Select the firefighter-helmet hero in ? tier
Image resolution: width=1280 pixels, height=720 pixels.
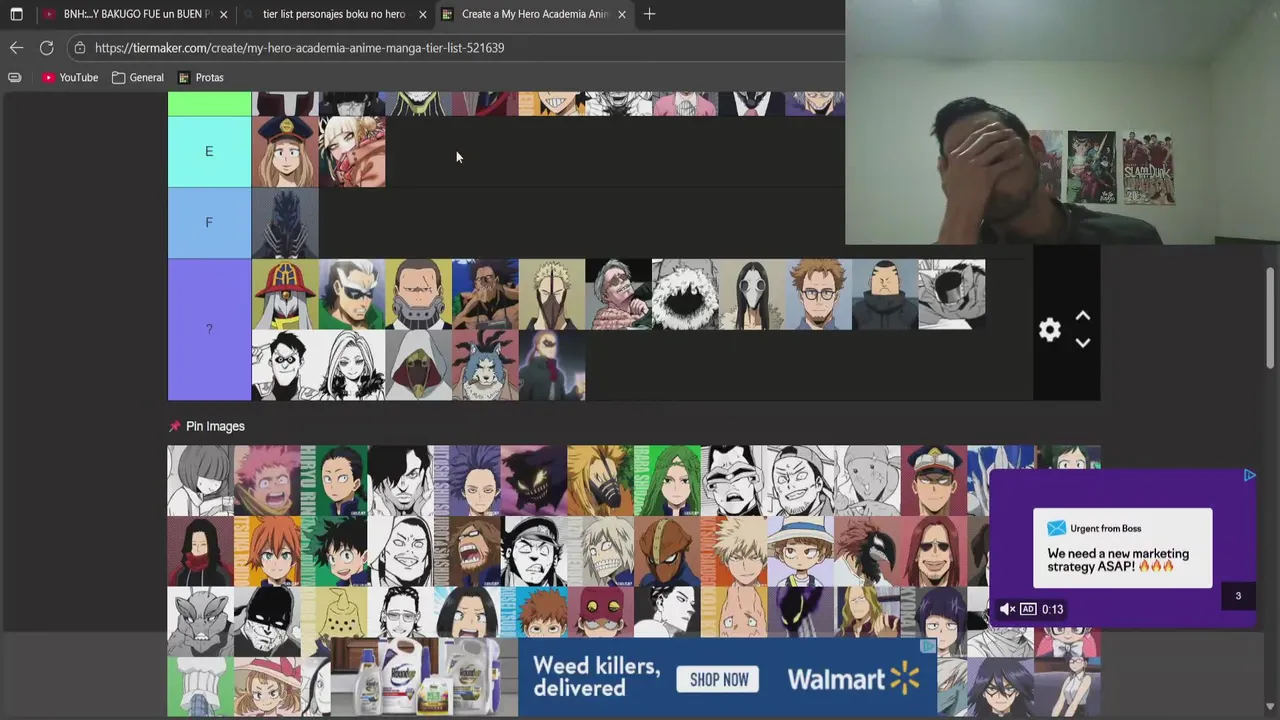click(285, 294)
